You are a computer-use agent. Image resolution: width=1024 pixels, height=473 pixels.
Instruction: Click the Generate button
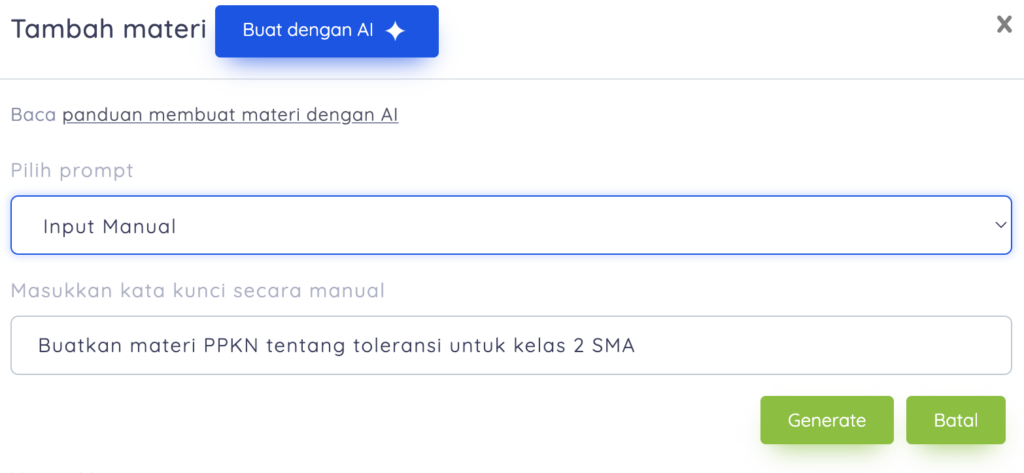827,420
